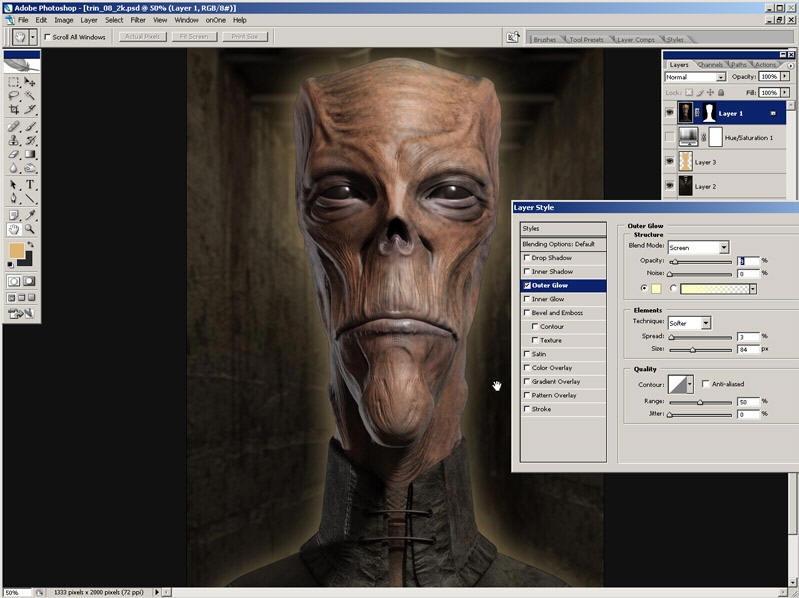The image size is (799, 598).
Task: Select the History Brush tool
Action: (x=30, y=140)
